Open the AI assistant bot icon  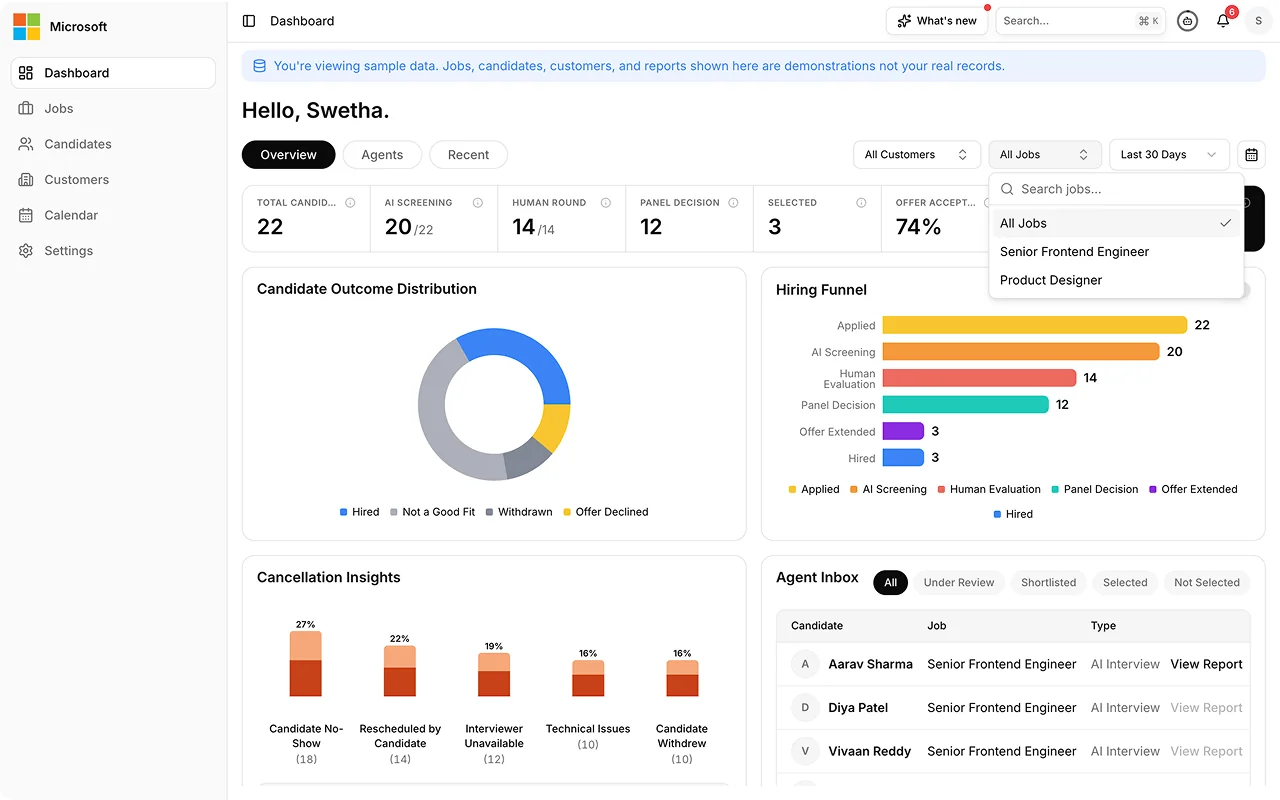pos(1187,21)
